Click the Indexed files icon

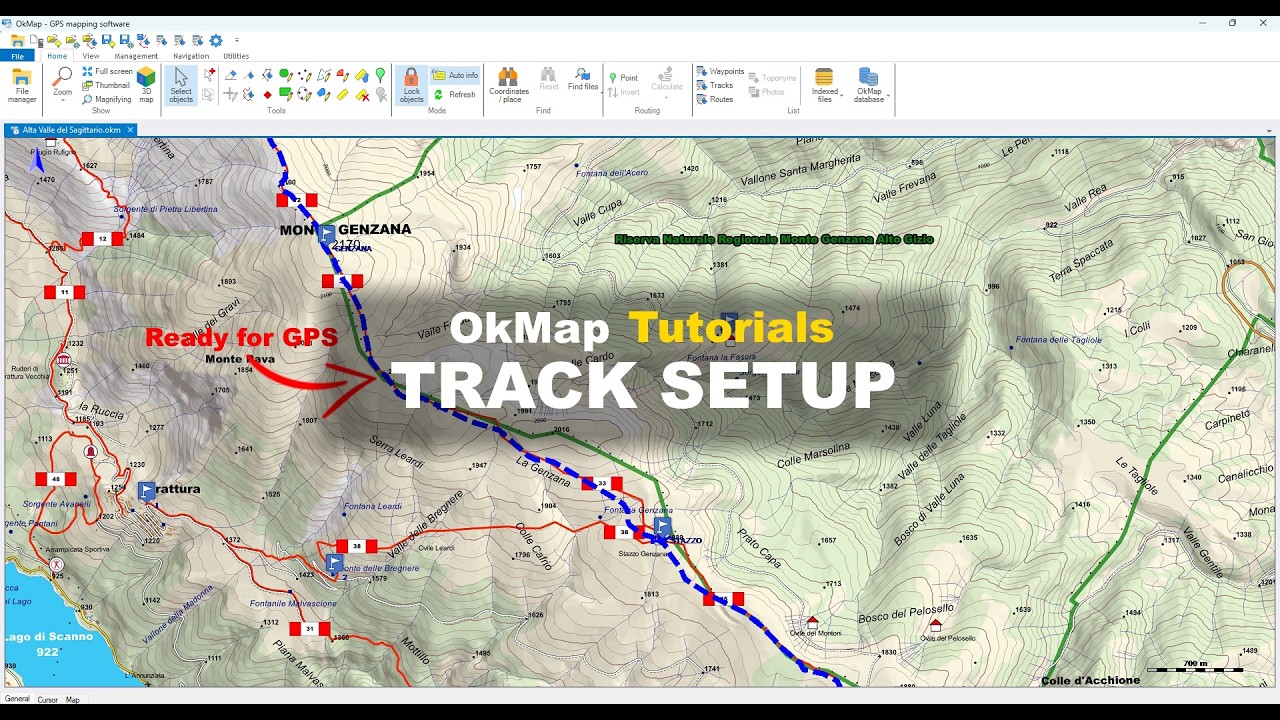pyautogui.click(x=824, y=77)
